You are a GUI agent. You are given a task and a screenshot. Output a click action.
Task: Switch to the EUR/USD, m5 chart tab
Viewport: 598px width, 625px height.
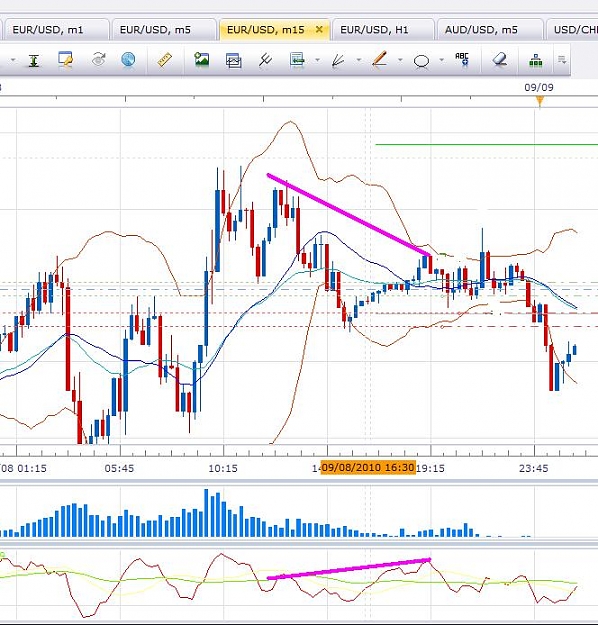point(163,30)
